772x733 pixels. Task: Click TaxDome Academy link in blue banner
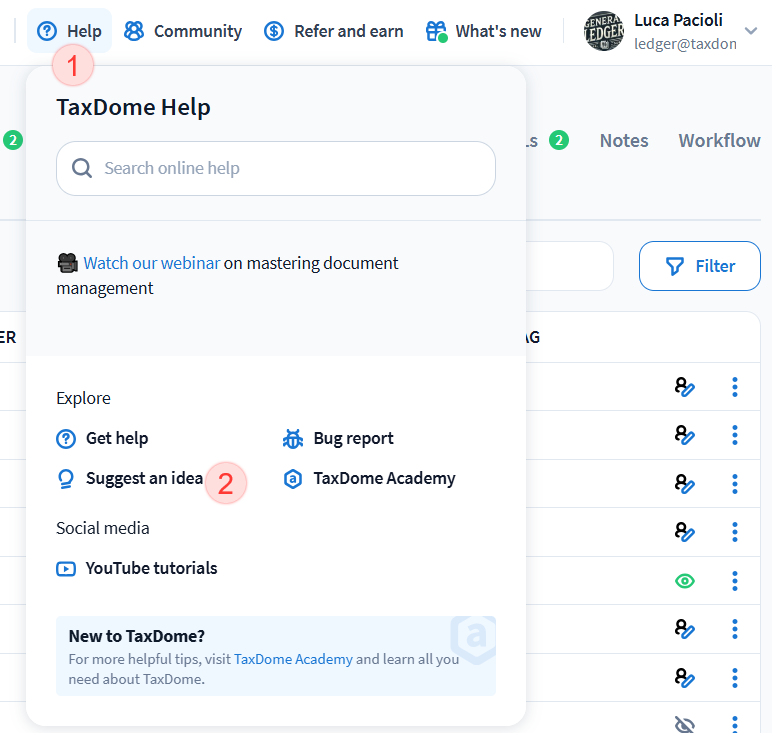coord(293,659)
